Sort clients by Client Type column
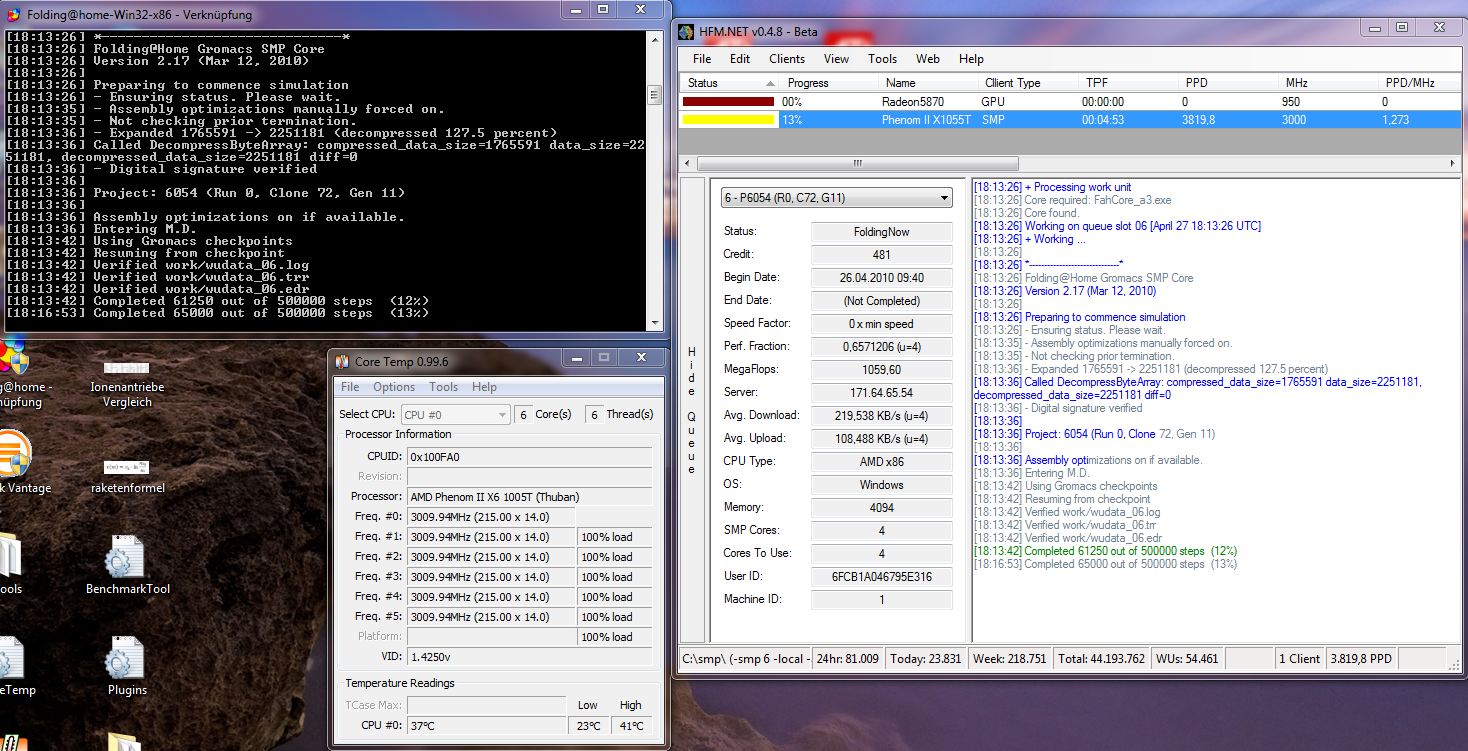Screen dimensions: 1468x751 [x=1027, y=83]
